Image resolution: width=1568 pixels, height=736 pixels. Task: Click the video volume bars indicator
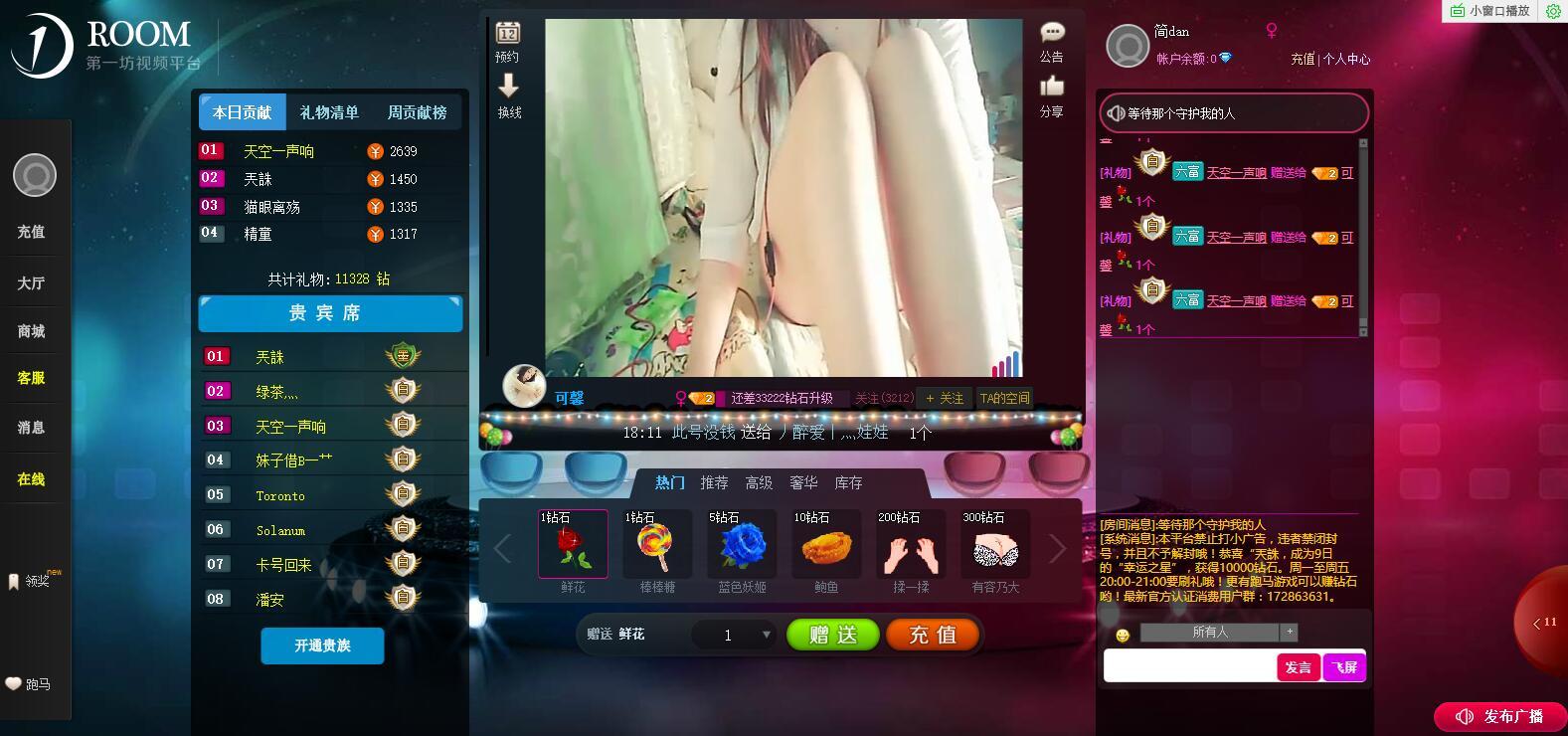click(1006, 363)
